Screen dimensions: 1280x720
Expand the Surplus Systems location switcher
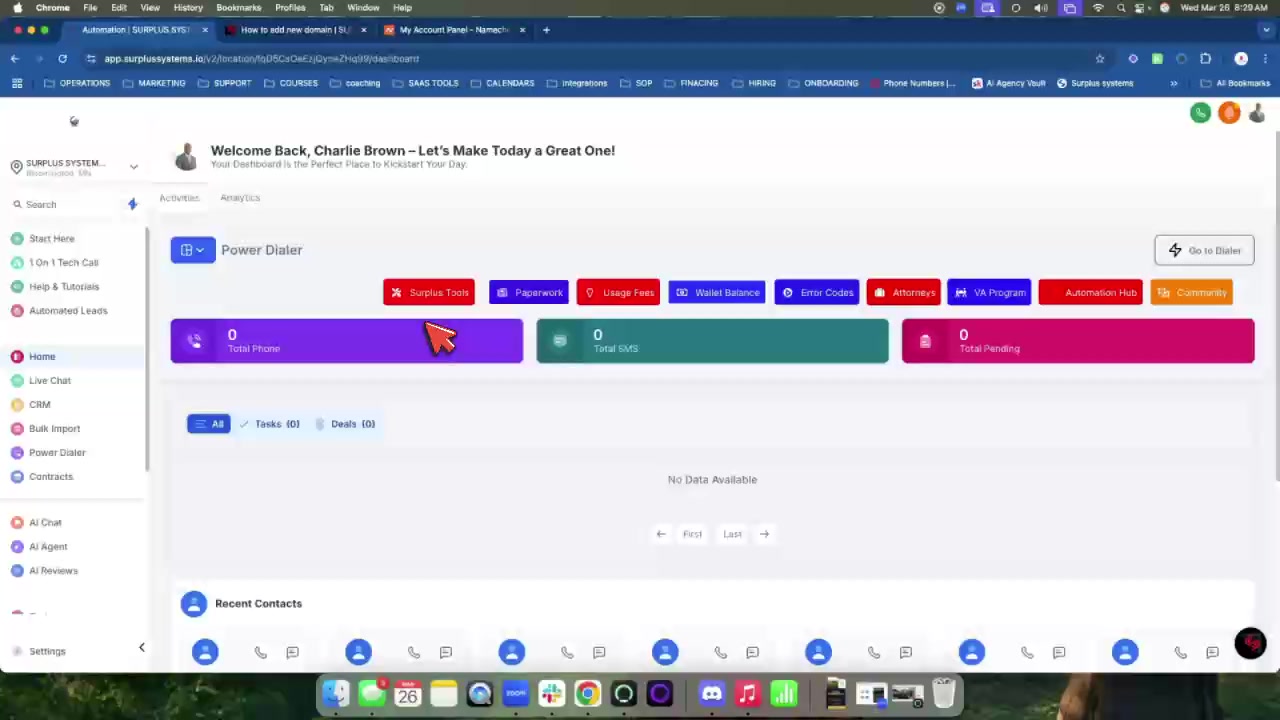point(133,167)
